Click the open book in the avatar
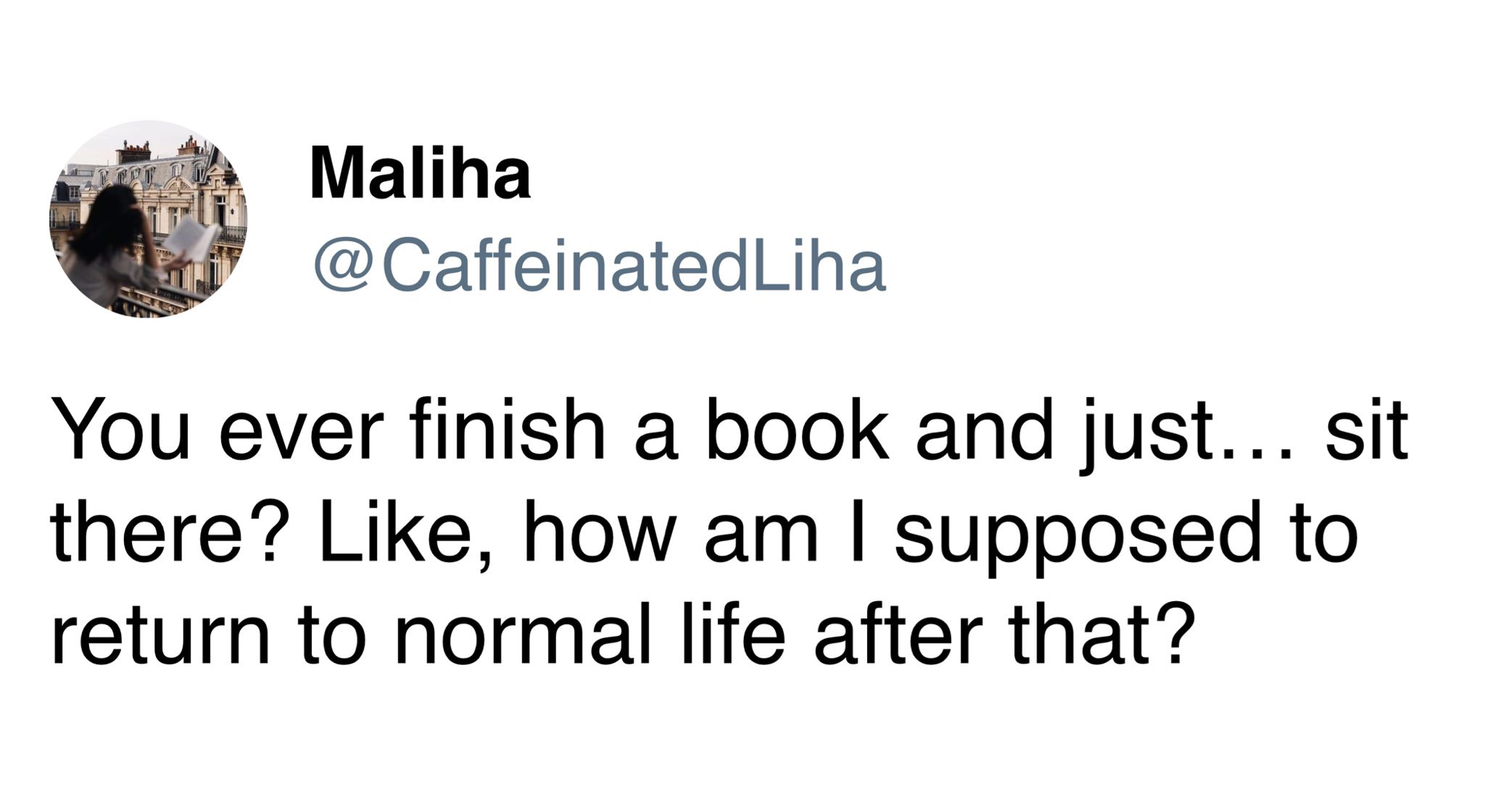This screenshot has height=812, width=1485. pos(189,242)
